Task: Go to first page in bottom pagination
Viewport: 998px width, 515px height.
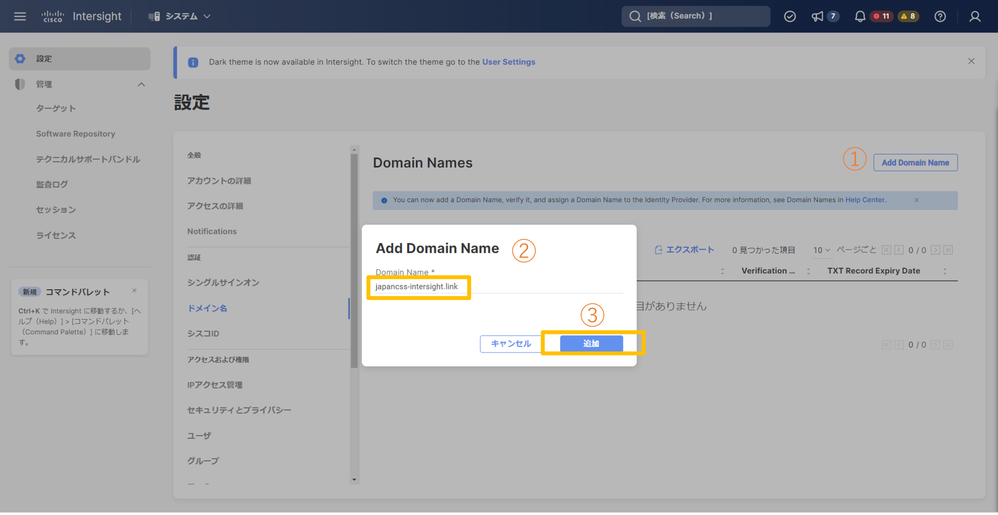Action: 887,344
